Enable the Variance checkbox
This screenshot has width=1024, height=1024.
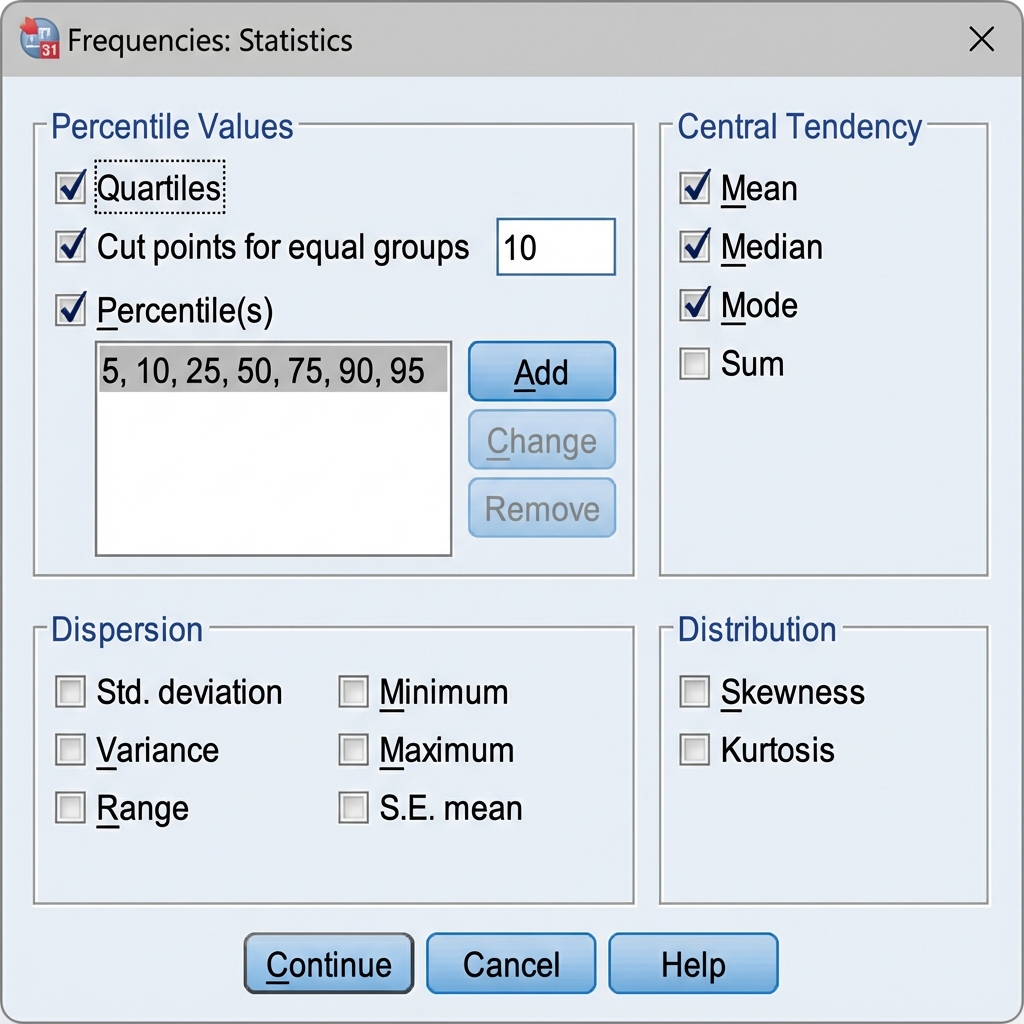71,750
